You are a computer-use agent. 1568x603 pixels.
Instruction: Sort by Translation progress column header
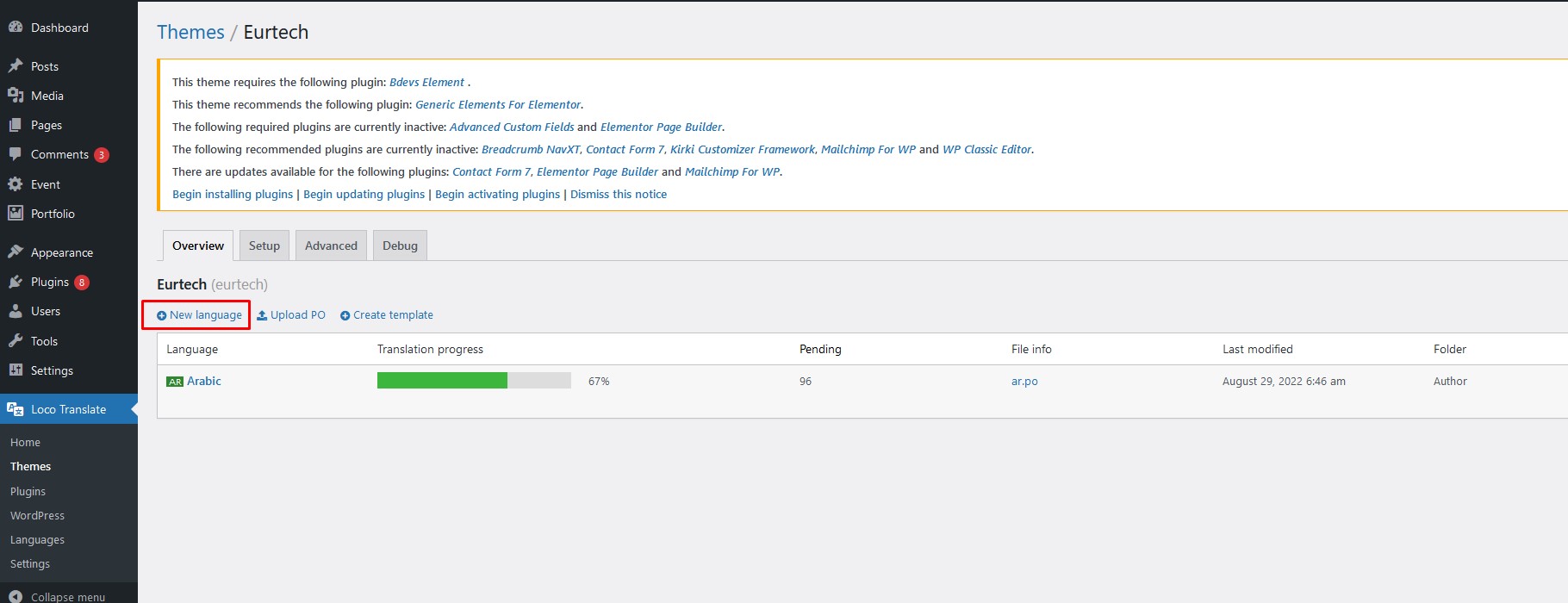coord(430,349)
